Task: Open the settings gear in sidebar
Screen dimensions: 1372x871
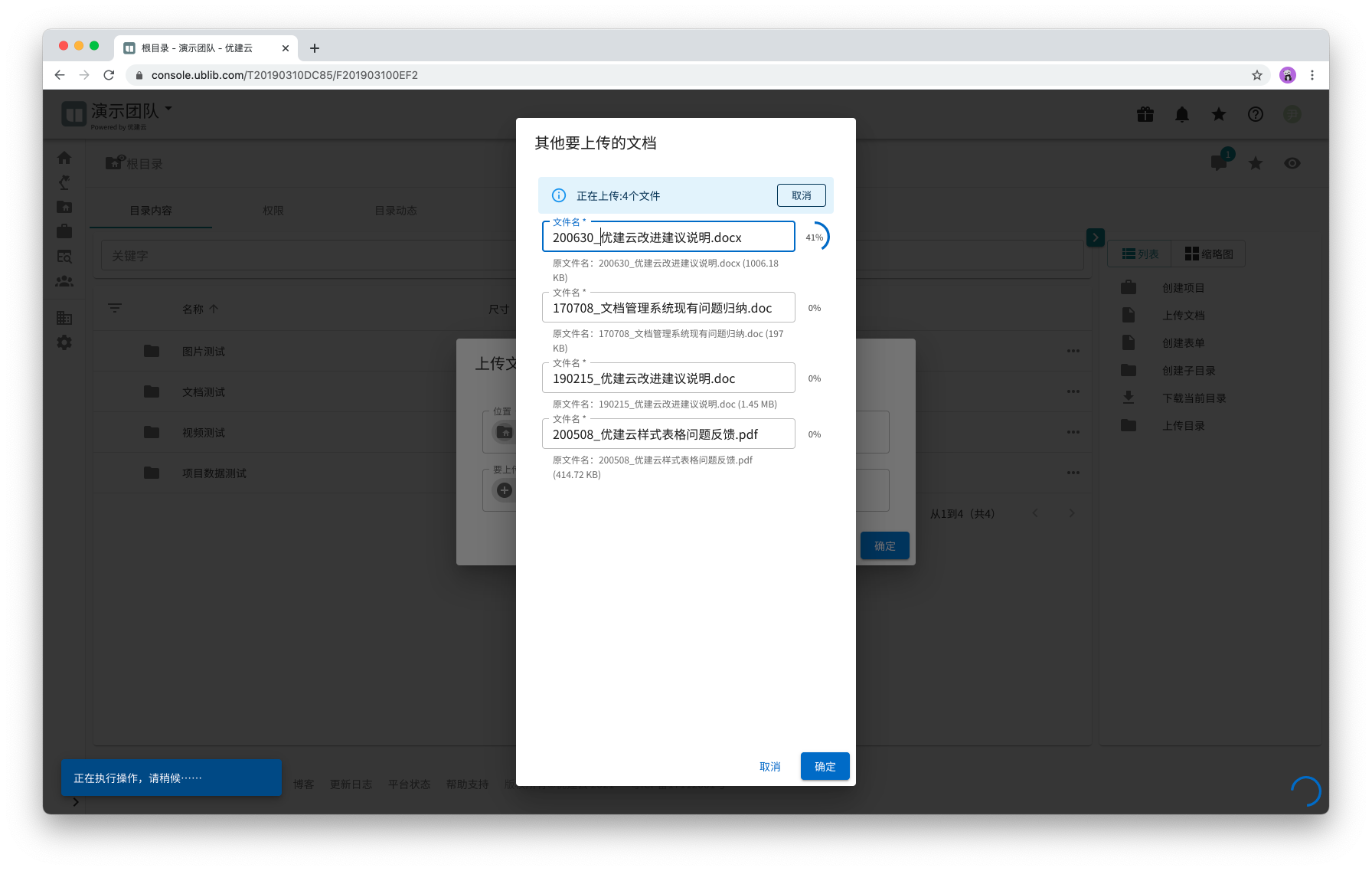Action: tap(64, 342)
